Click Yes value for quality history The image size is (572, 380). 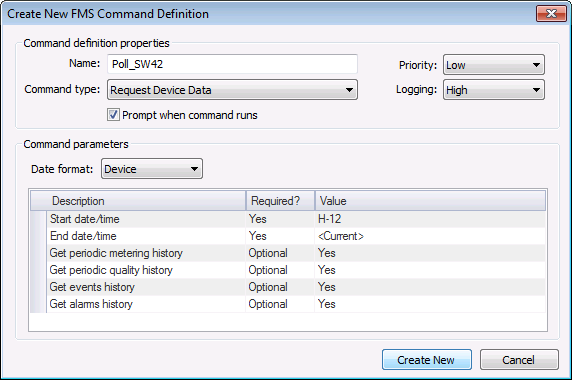[430, 270]
